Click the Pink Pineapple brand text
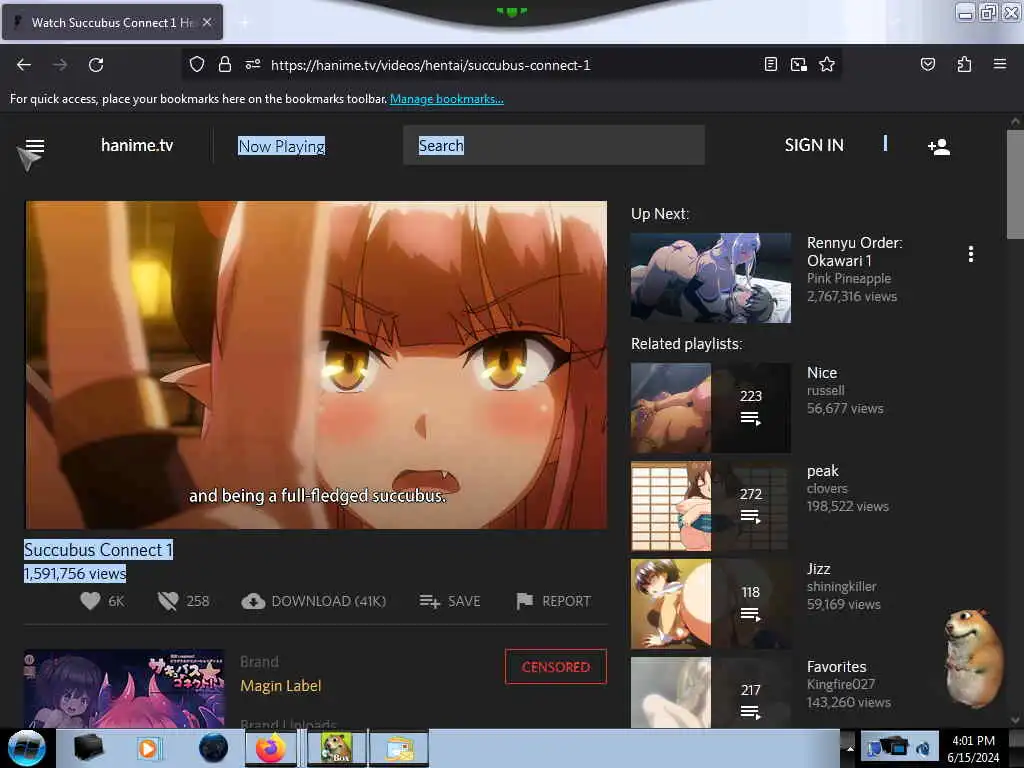 pyautogui.click(x=848, y=278)
